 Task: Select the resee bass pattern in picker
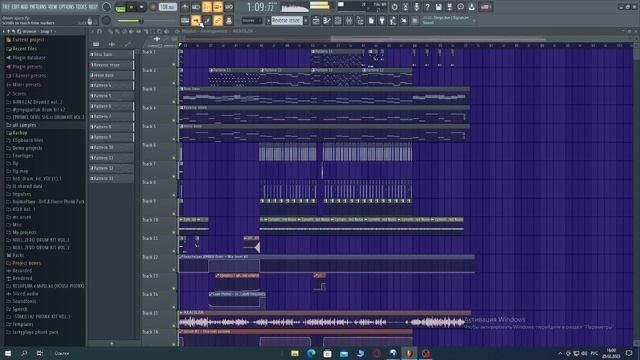[111, 75]
